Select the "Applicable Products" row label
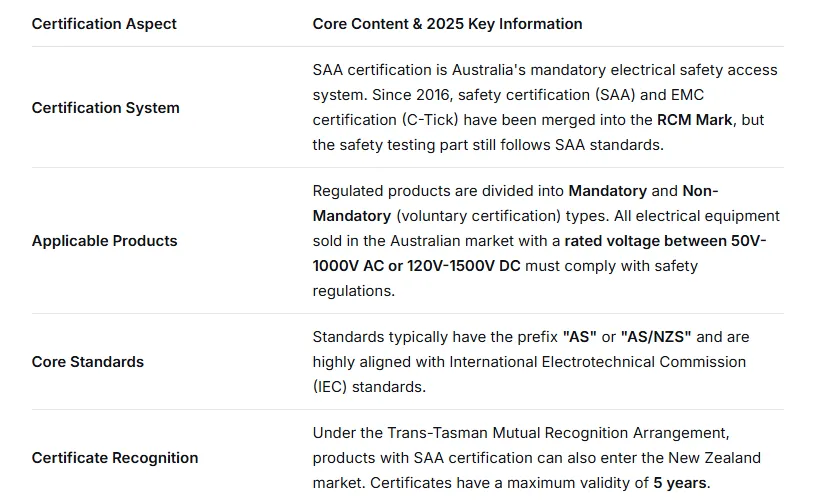The image size is (826, 500). point(104,240)
